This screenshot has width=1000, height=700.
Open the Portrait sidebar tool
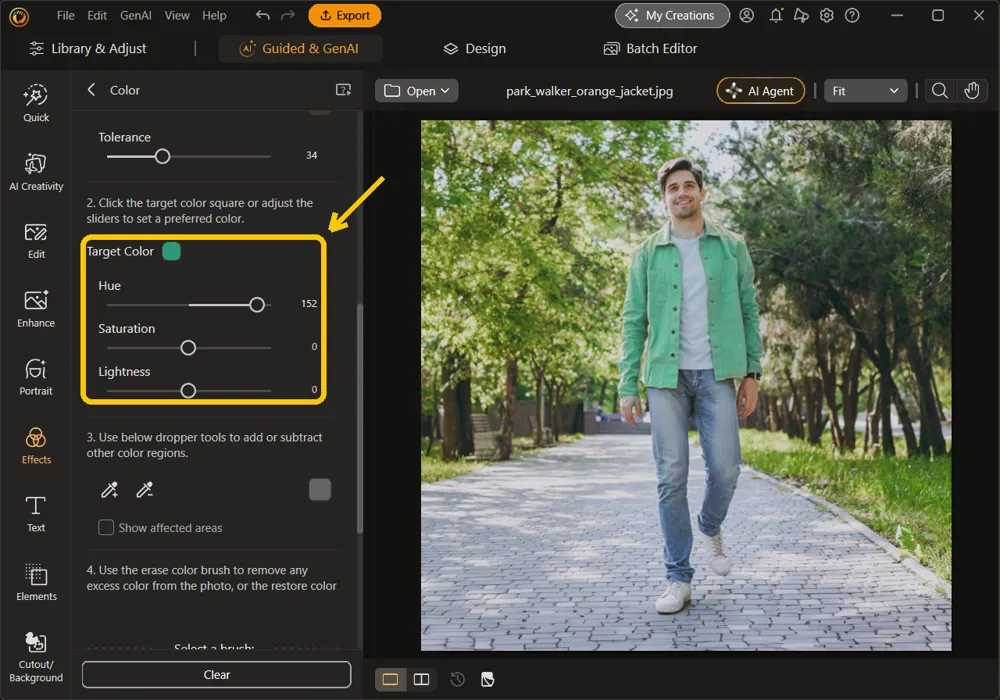(x=36, y=377)
